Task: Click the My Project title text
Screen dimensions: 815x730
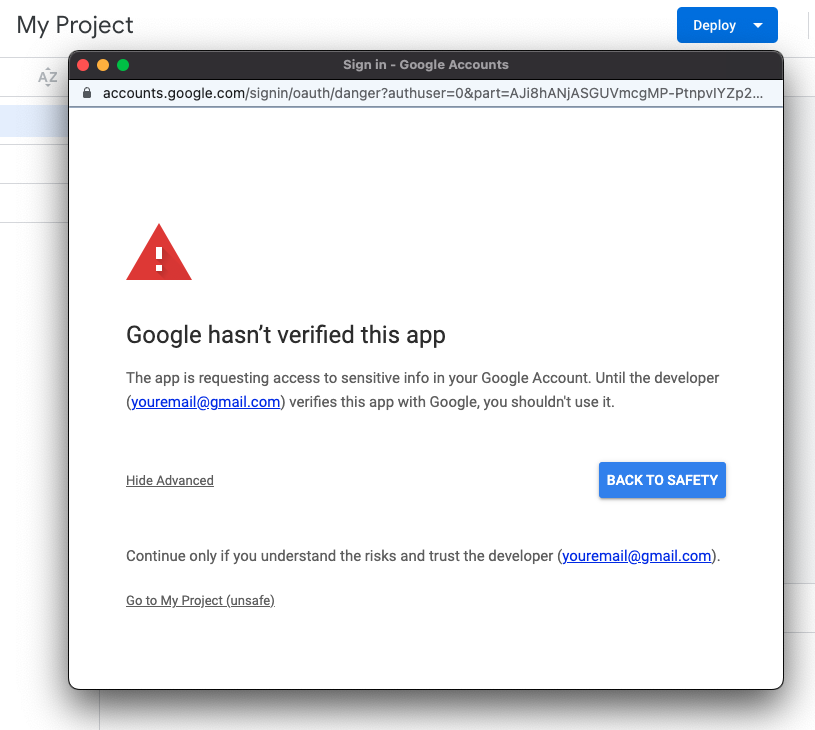Action: pyautogui.click(x=75, y=26)
